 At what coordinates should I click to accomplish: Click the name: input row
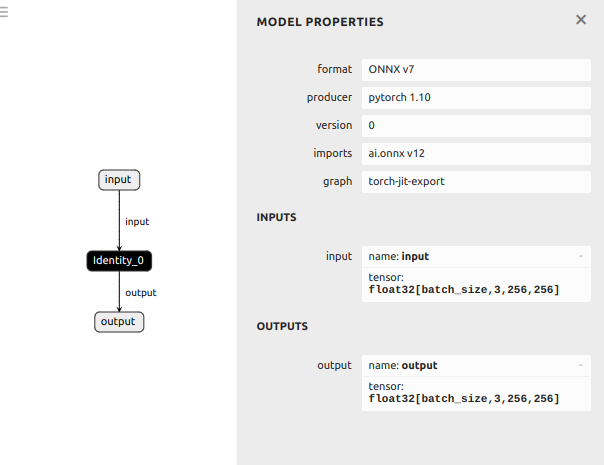(x=476, y=257)
